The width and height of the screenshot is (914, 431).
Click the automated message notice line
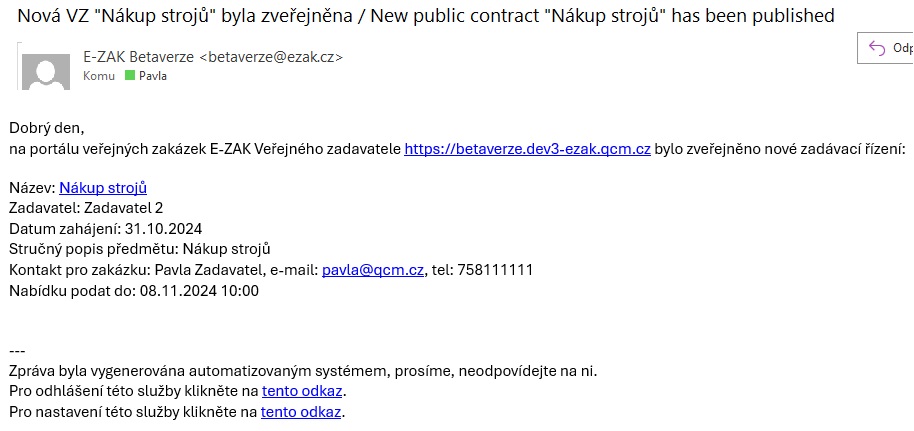pos(302,371)
